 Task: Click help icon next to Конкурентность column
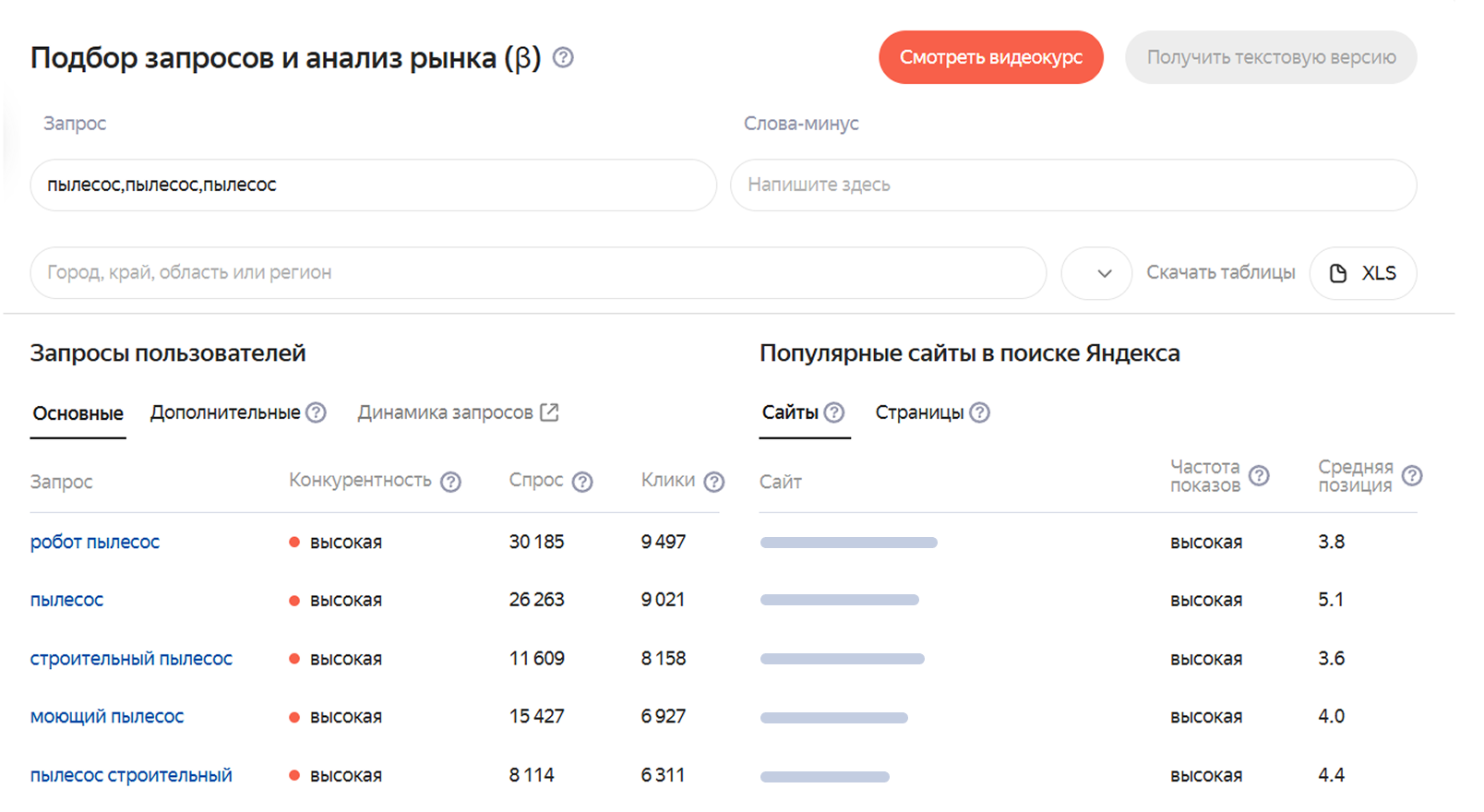click(450, 482)
